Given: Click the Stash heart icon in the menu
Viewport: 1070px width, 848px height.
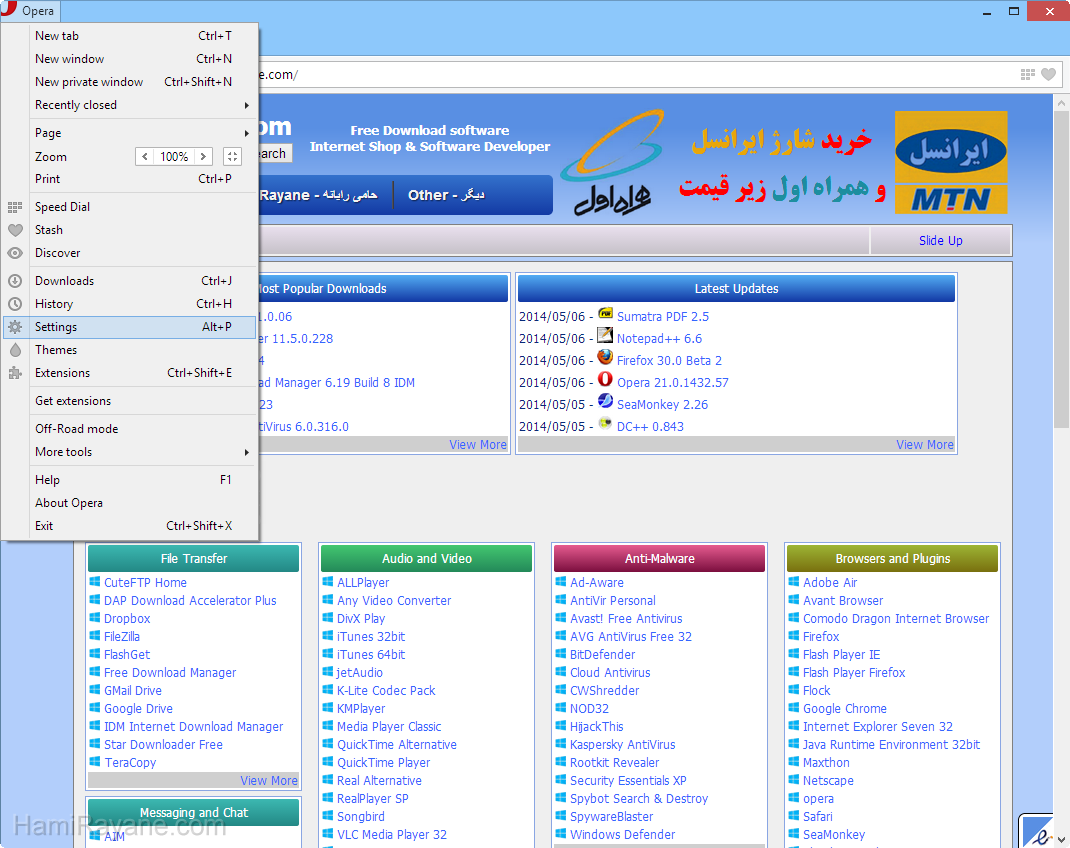Looking at the screenshot, I should 15,230.
